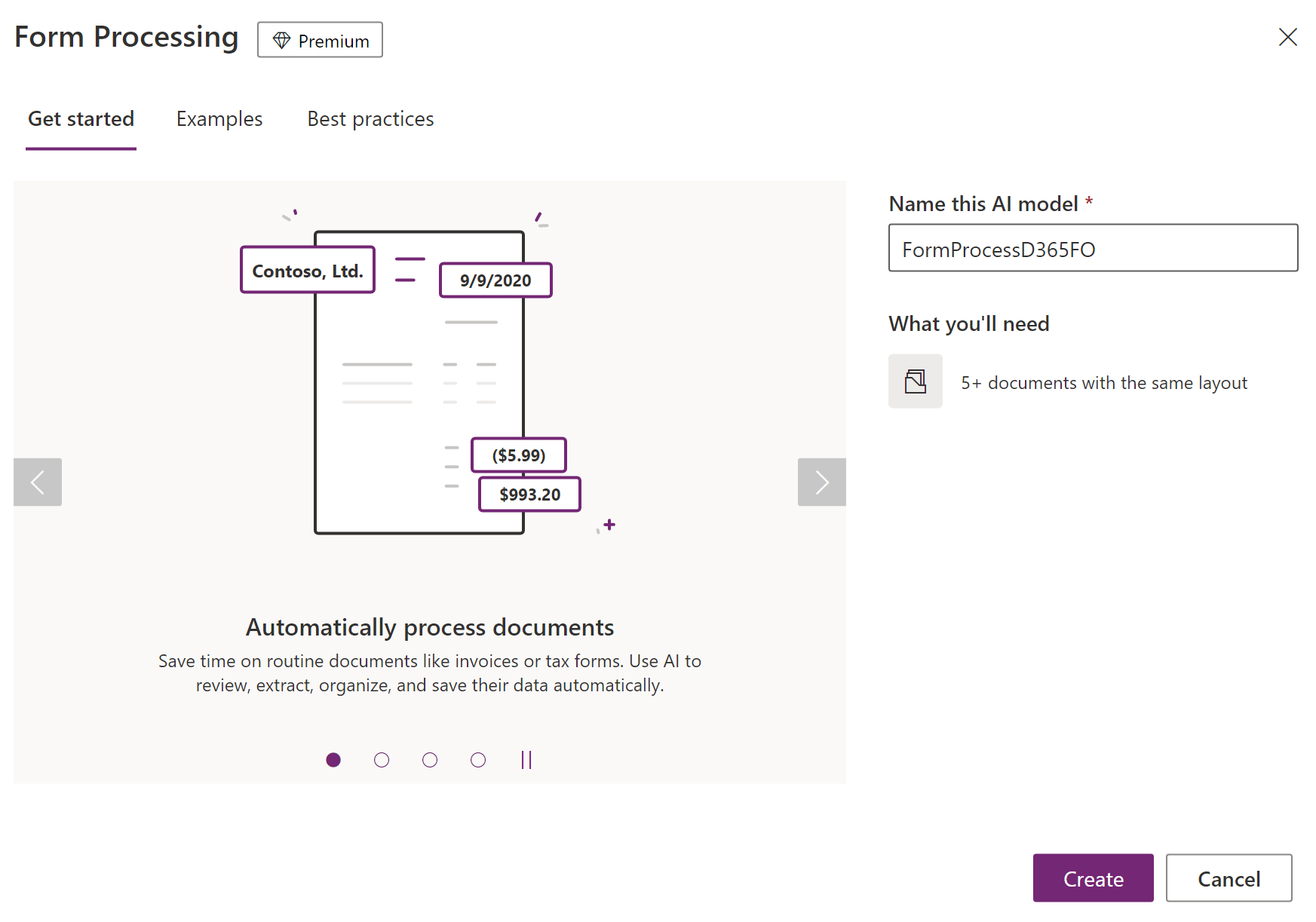The image size is (1316, 922).
Task: Open the Examples tab
Action: click(x=219, y=119)
